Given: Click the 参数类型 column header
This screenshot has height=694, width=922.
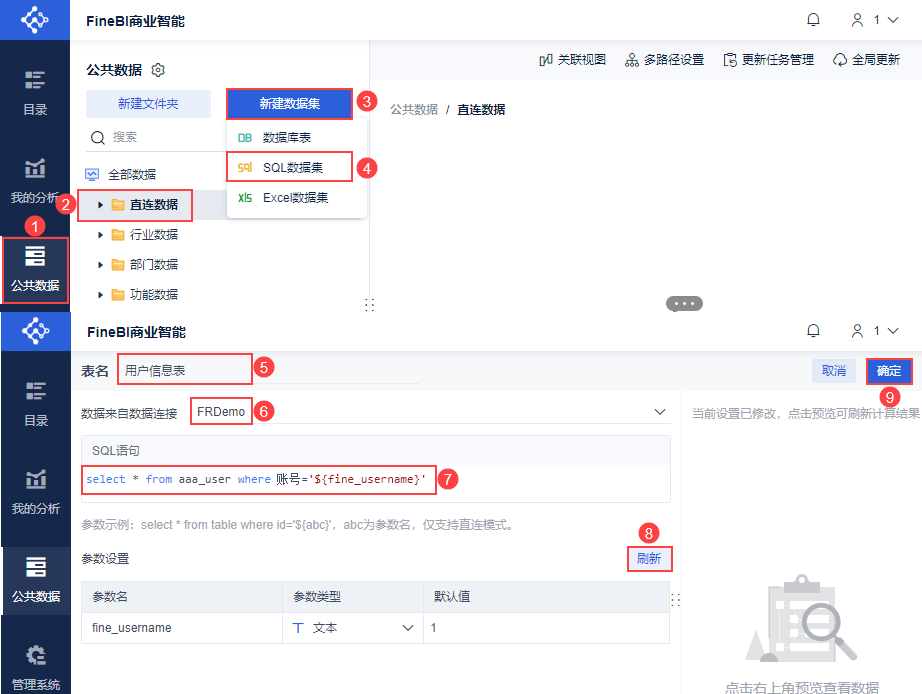Looking at the screenshot, I should pos(353,597).
